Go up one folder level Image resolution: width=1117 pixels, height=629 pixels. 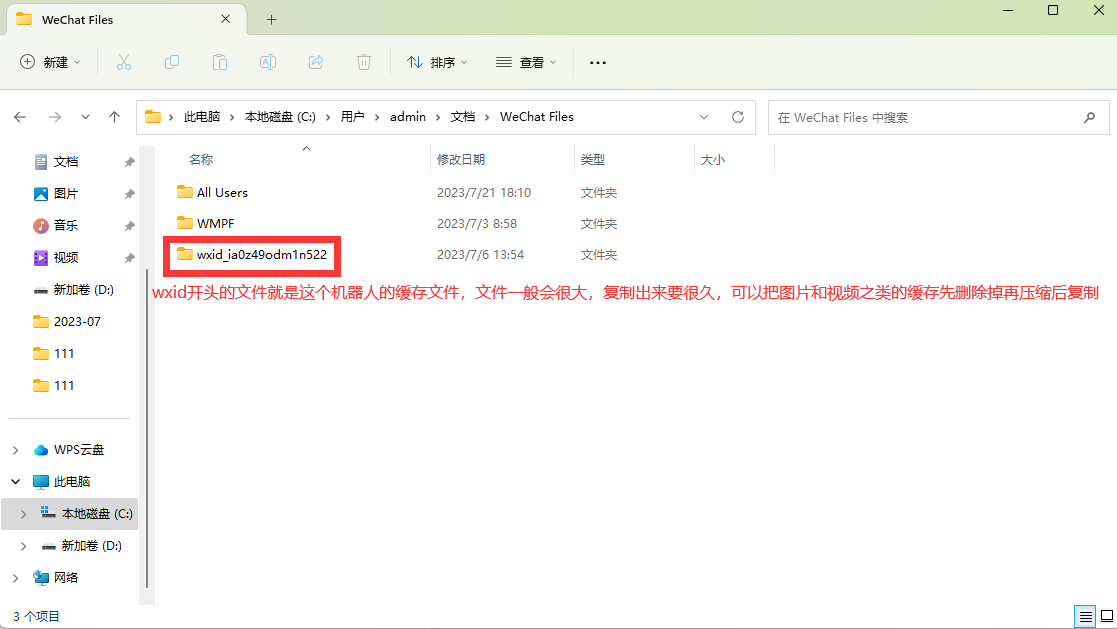coord(114,117)
